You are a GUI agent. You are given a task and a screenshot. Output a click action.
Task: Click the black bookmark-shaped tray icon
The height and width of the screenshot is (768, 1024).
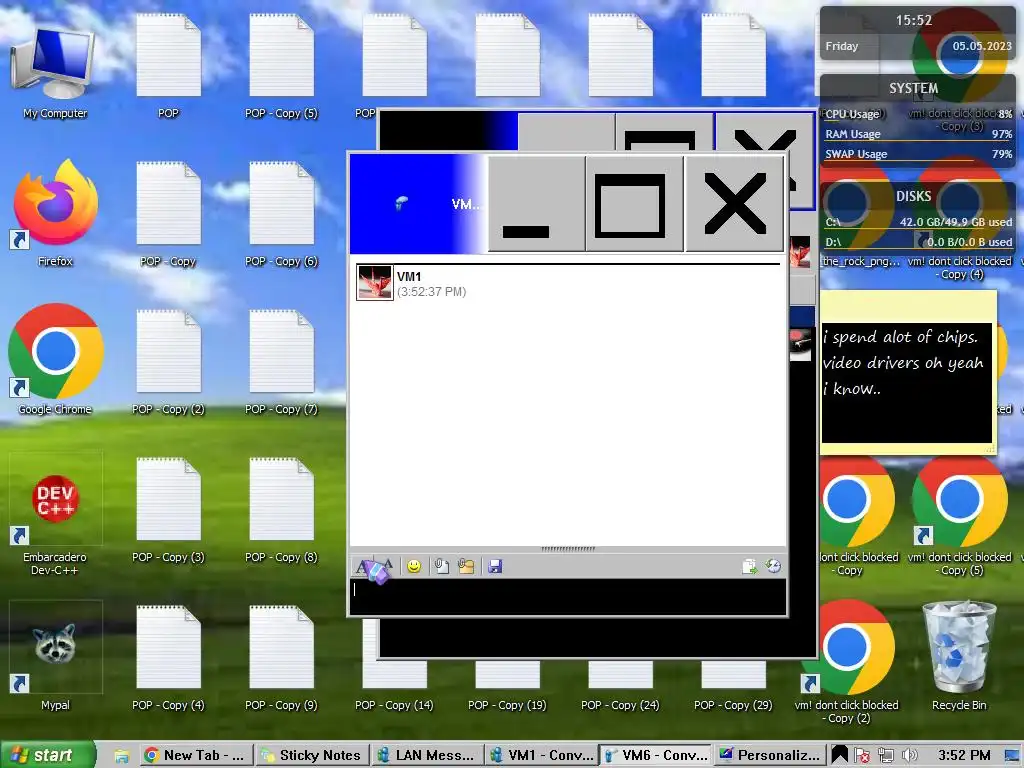[x=840, y=756]
